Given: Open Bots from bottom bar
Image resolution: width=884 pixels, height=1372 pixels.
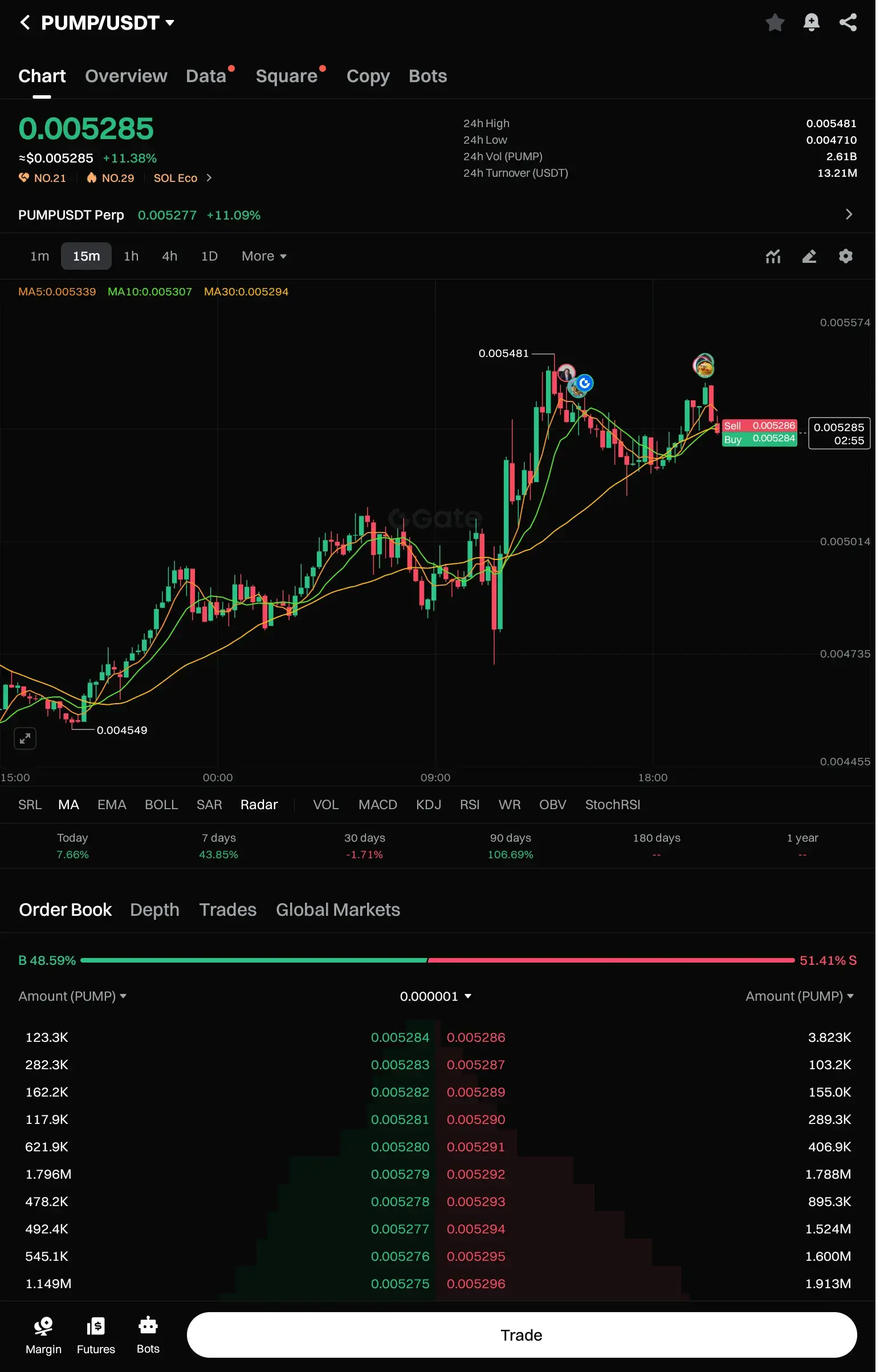Looking at the screenshot, I should coord(148,1336).
